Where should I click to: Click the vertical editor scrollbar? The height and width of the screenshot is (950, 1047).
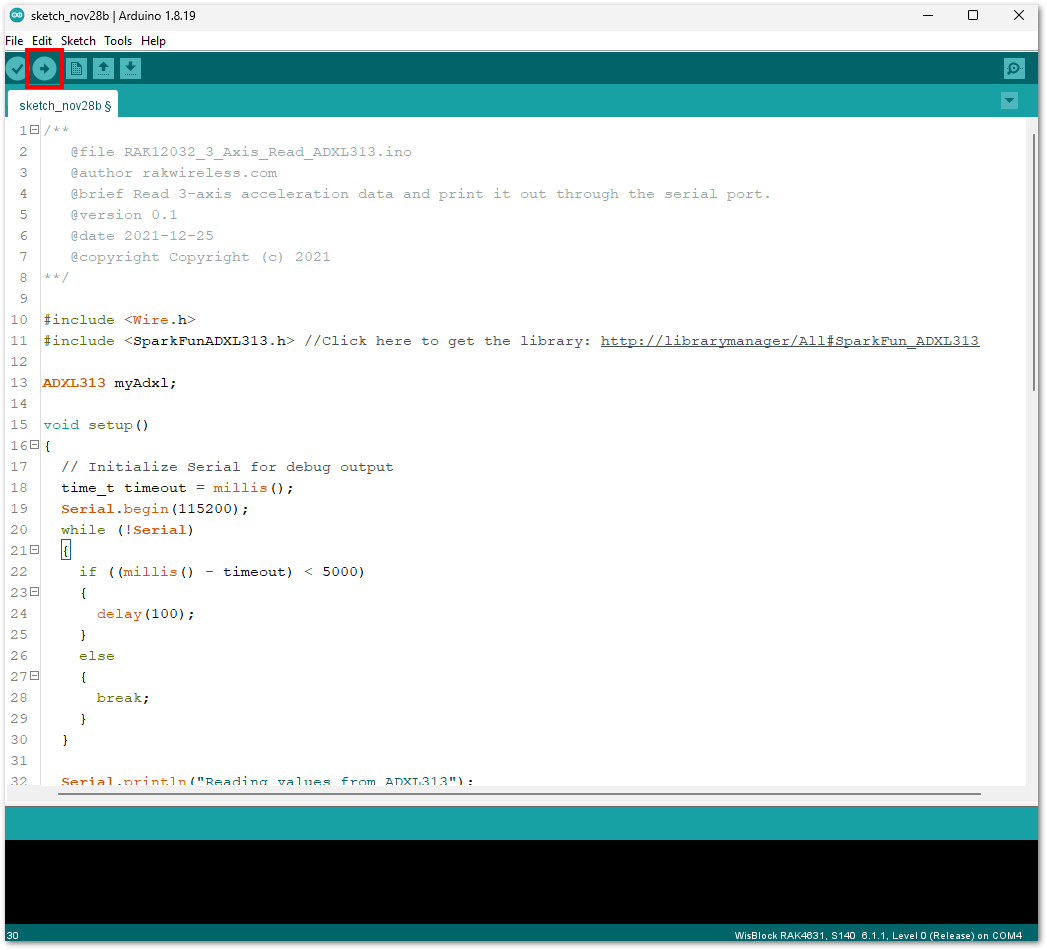(x=1034, y=262)
